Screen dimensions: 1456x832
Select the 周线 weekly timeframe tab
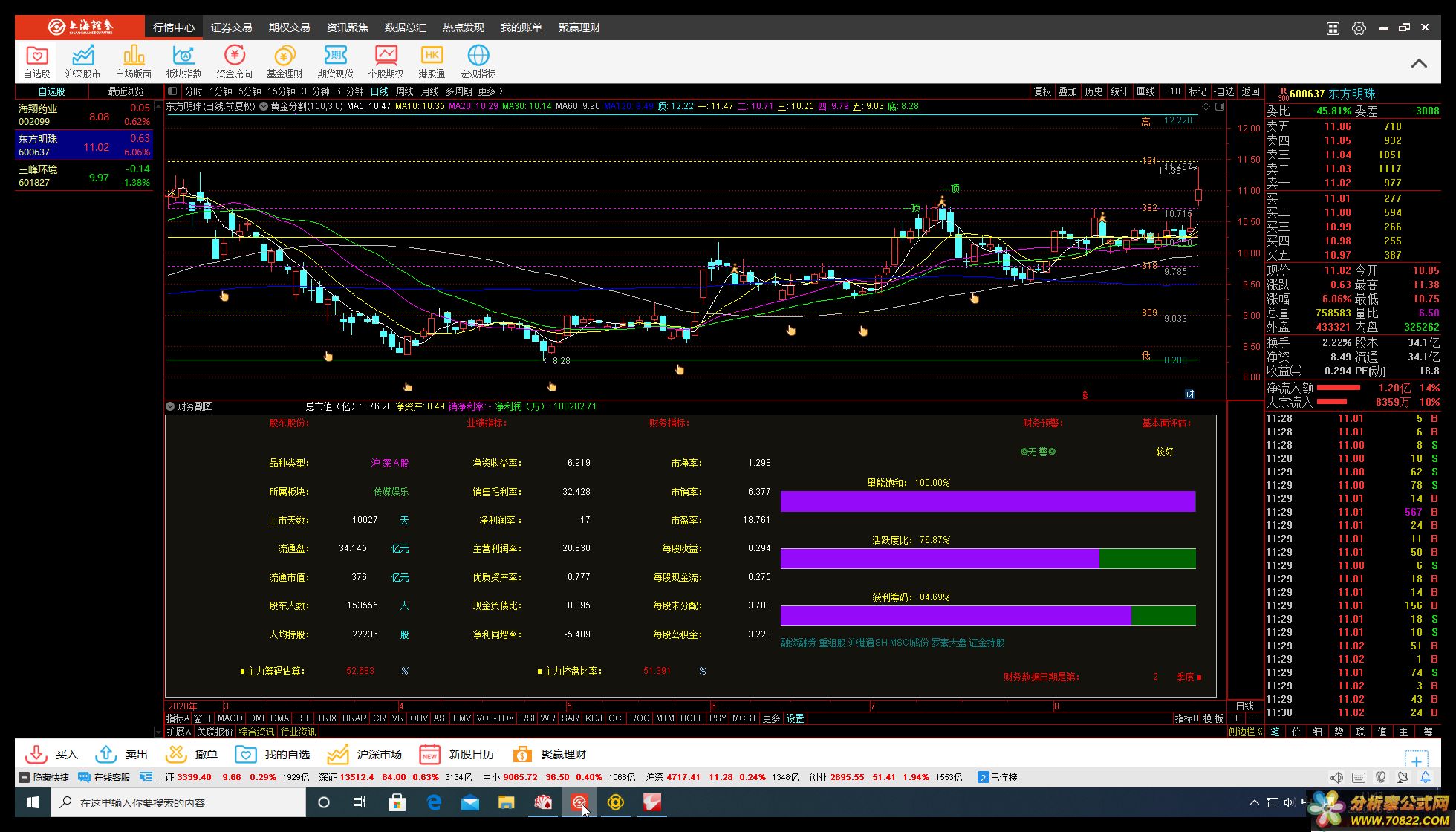click(x=405, y=91)
